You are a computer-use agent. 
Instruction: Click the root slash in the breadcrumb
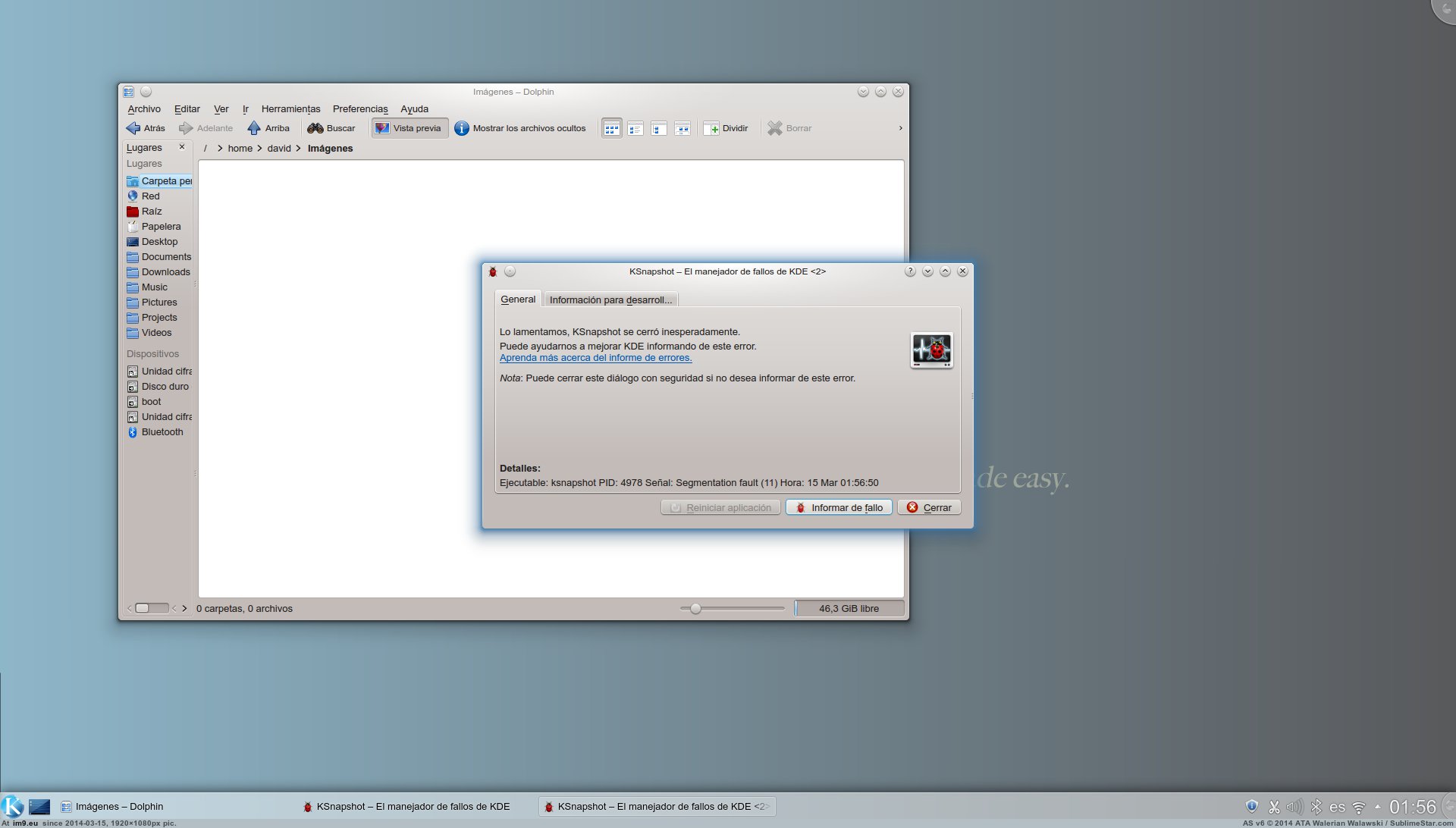pos(205,149)
